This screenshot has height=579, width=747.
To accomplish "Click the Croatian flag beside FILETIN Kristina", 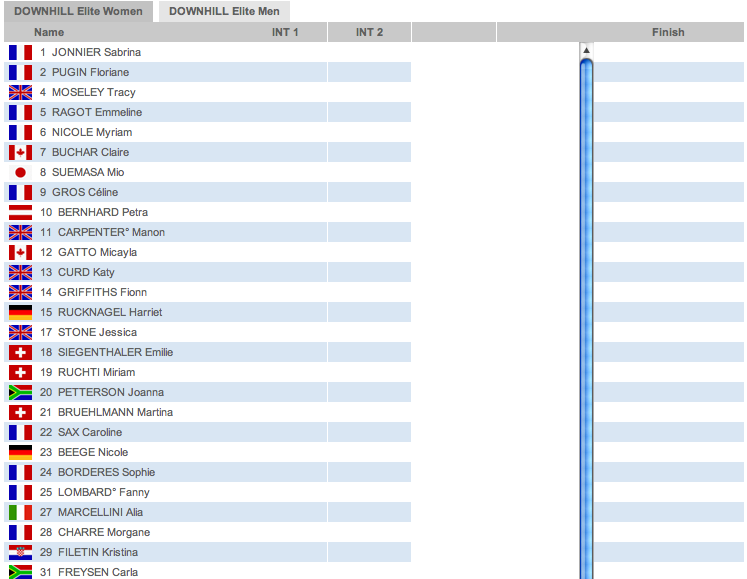I will (x=20, y=552).
